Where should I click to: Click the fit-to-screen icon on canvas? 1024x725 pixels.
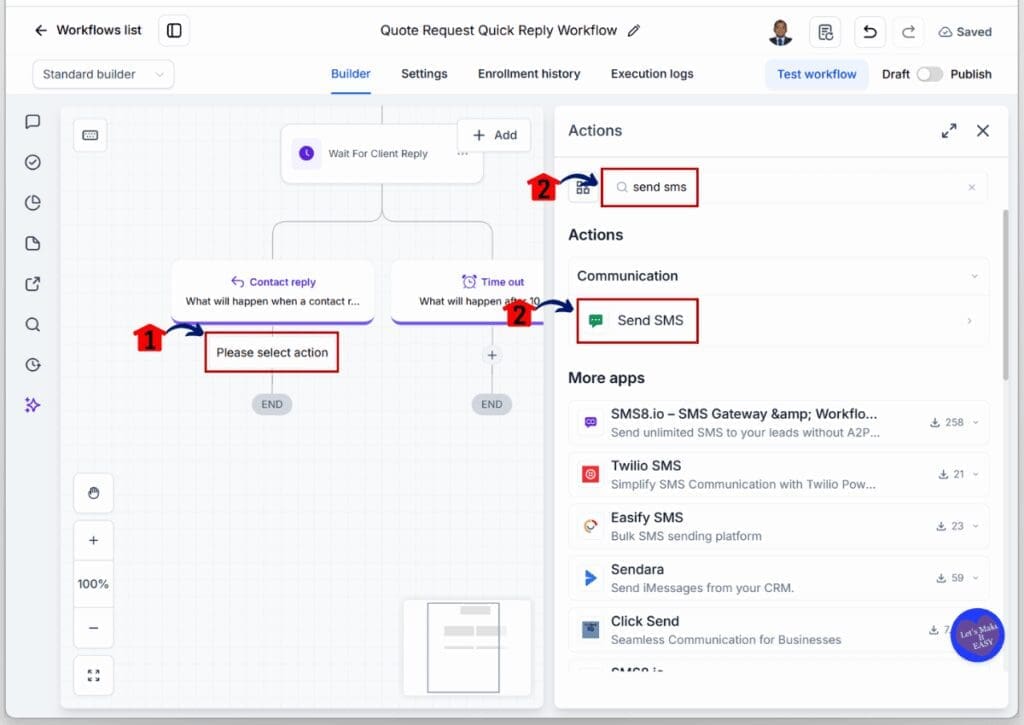(93, 675)
